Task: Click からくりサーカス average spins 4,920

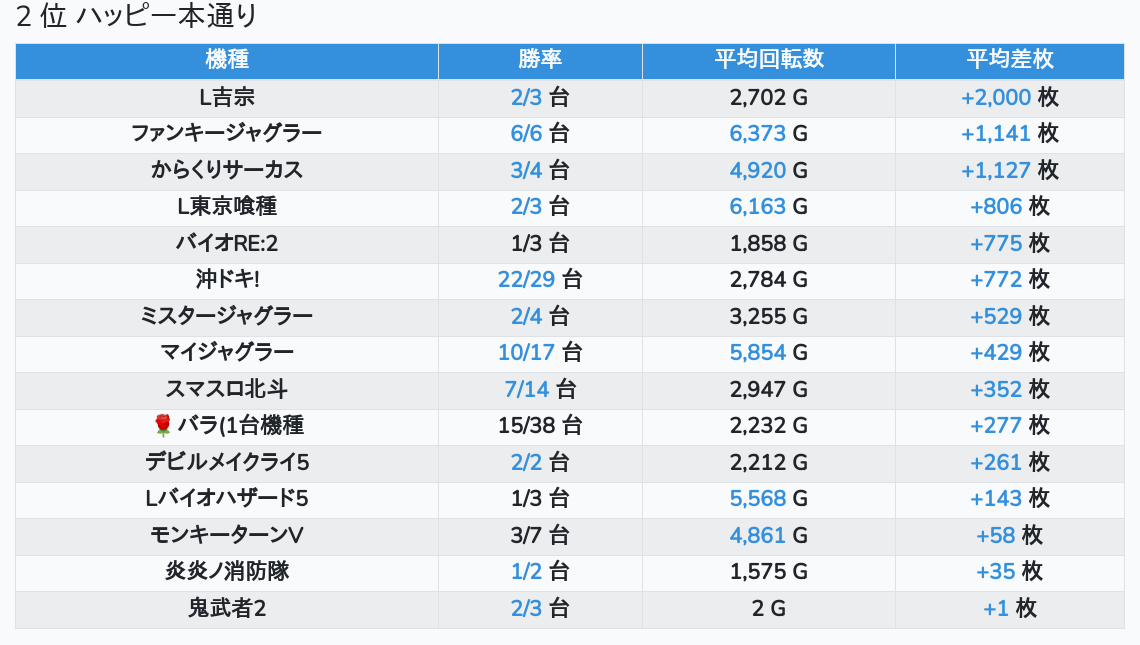Action: [758, 170]
